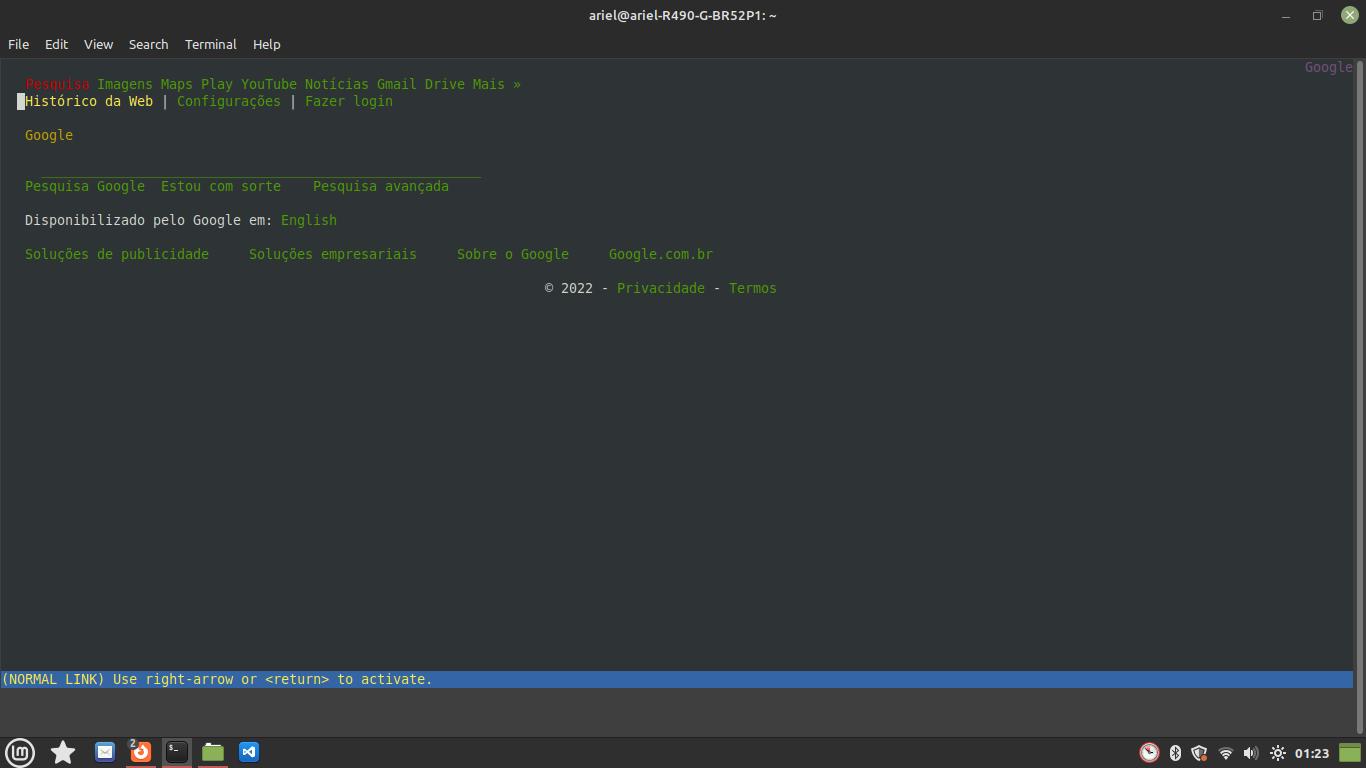The height and width of the screenshot is (768, 1366).
Task: Open the "Pesquisa avançada" link
Action: point(381,186)
